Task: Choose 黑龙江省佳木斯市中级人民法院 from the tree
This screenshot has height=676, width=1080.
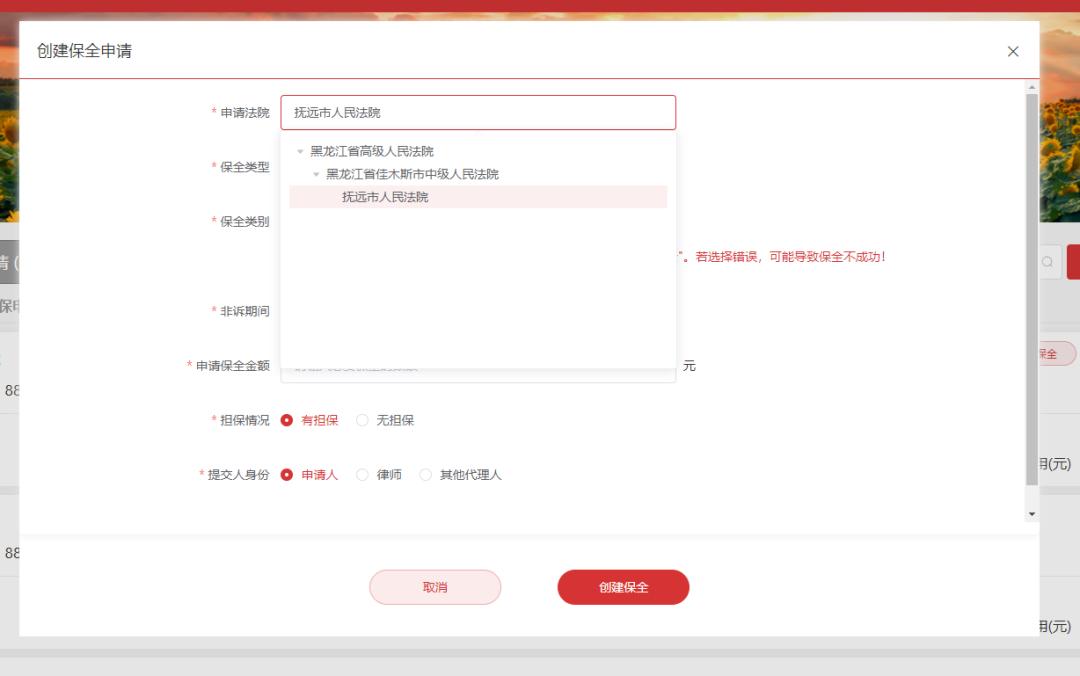Action: tap(412, 174)
